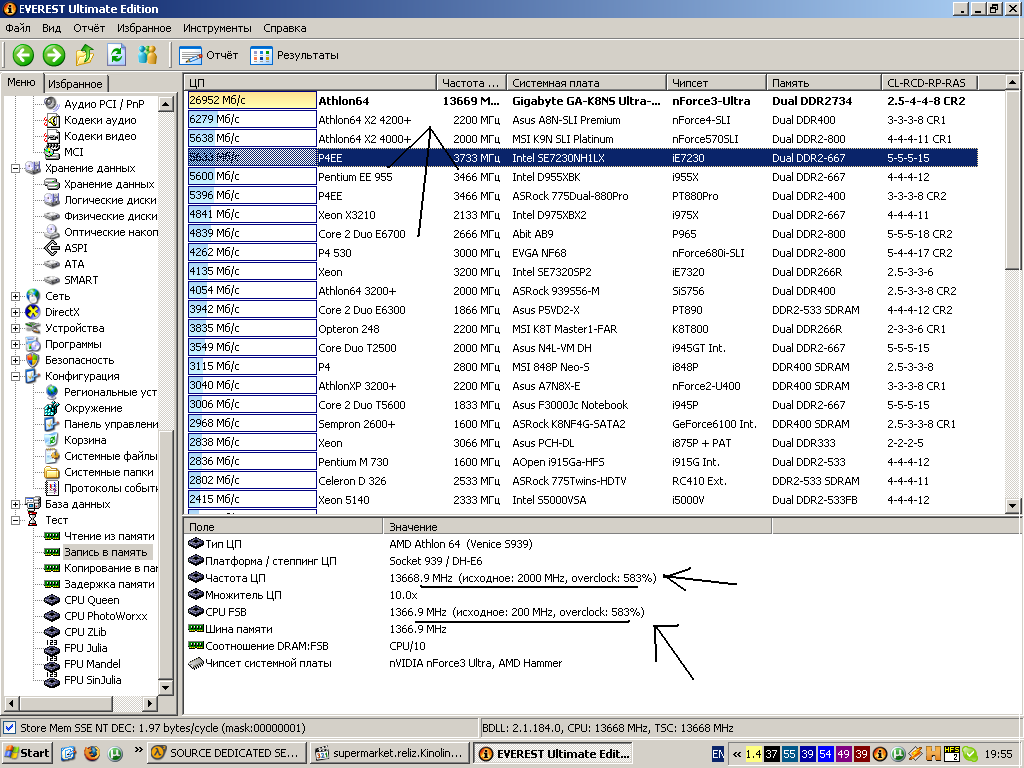Select Задержка памяти benchmark
1024x768 pixels.
tap(109, 584)
